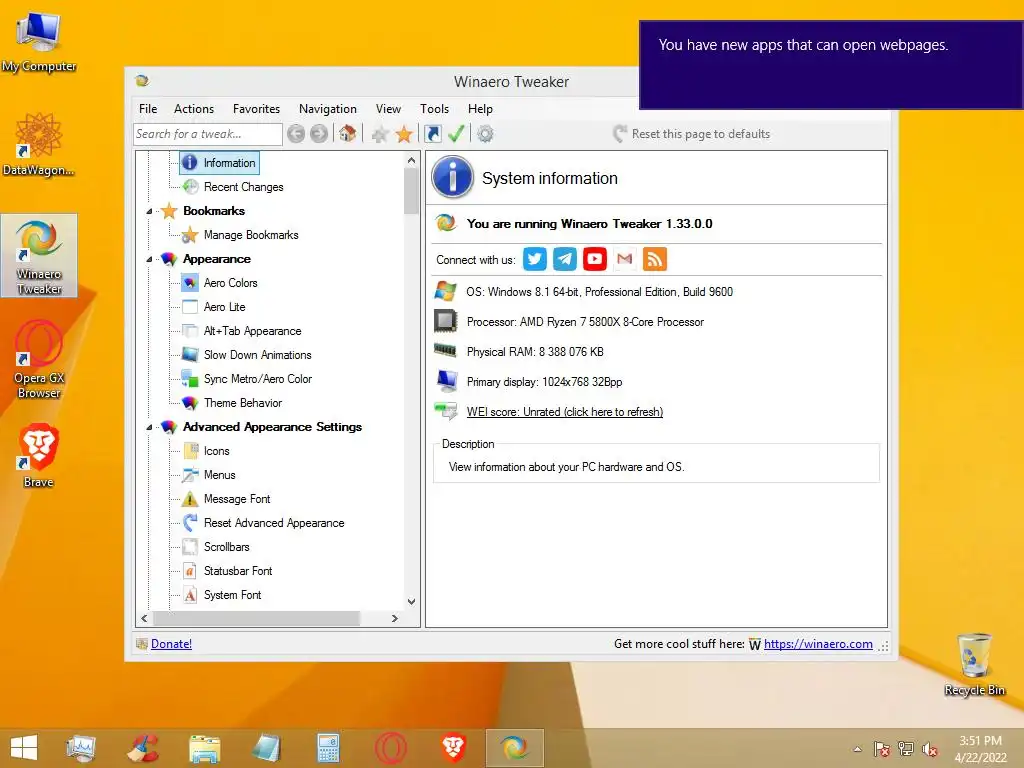This screenshot has width=1024, height=768.
Task: Click the forward navigation arrow in toolbar
Action: [x=319, y=134]
